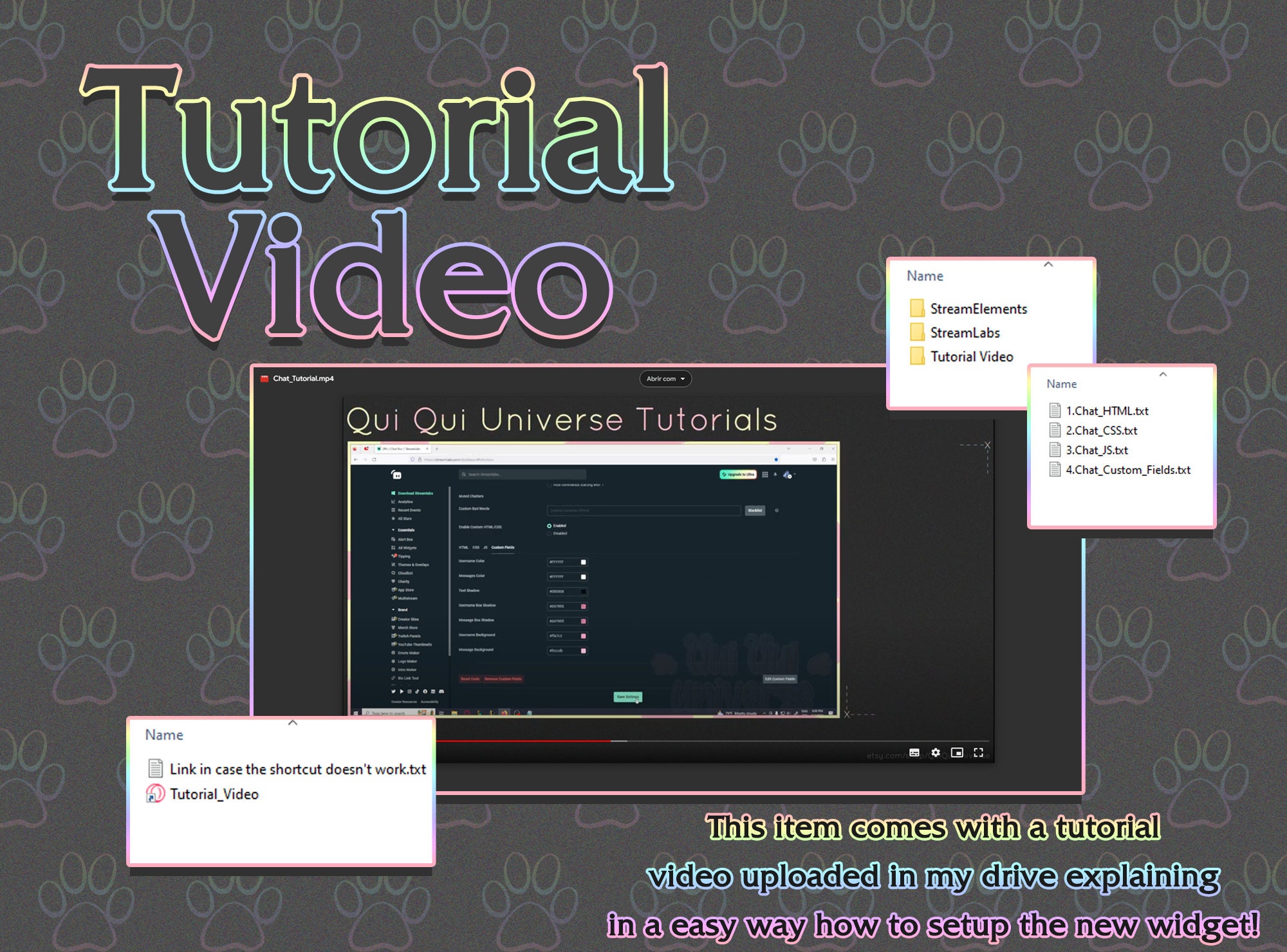Open video player settings gear
Viewport: 1287px width, 952px height.
click(936, 753)
